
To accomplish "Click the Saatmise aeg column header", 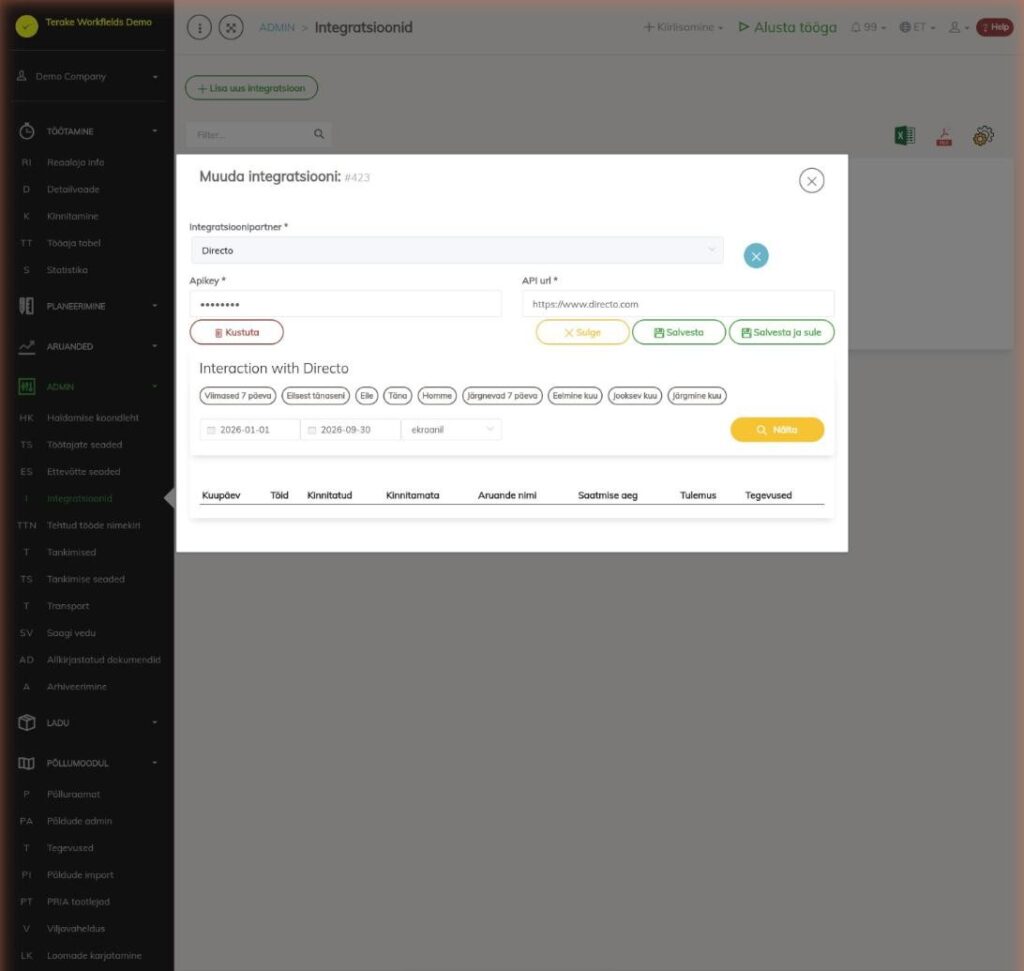I will coord(607,496).
